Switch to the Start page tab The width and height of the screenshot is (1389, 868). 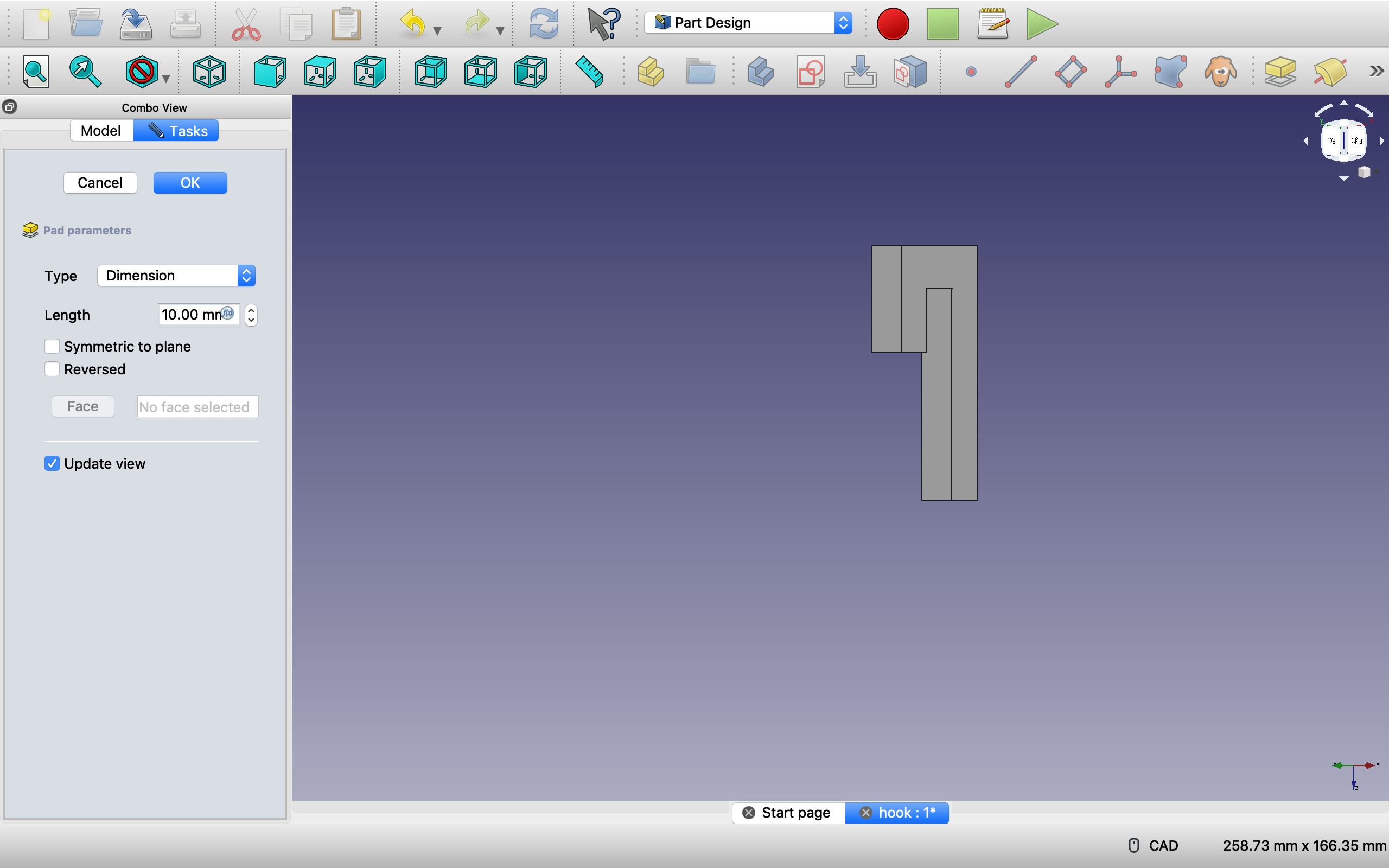[x=795, y=812]
